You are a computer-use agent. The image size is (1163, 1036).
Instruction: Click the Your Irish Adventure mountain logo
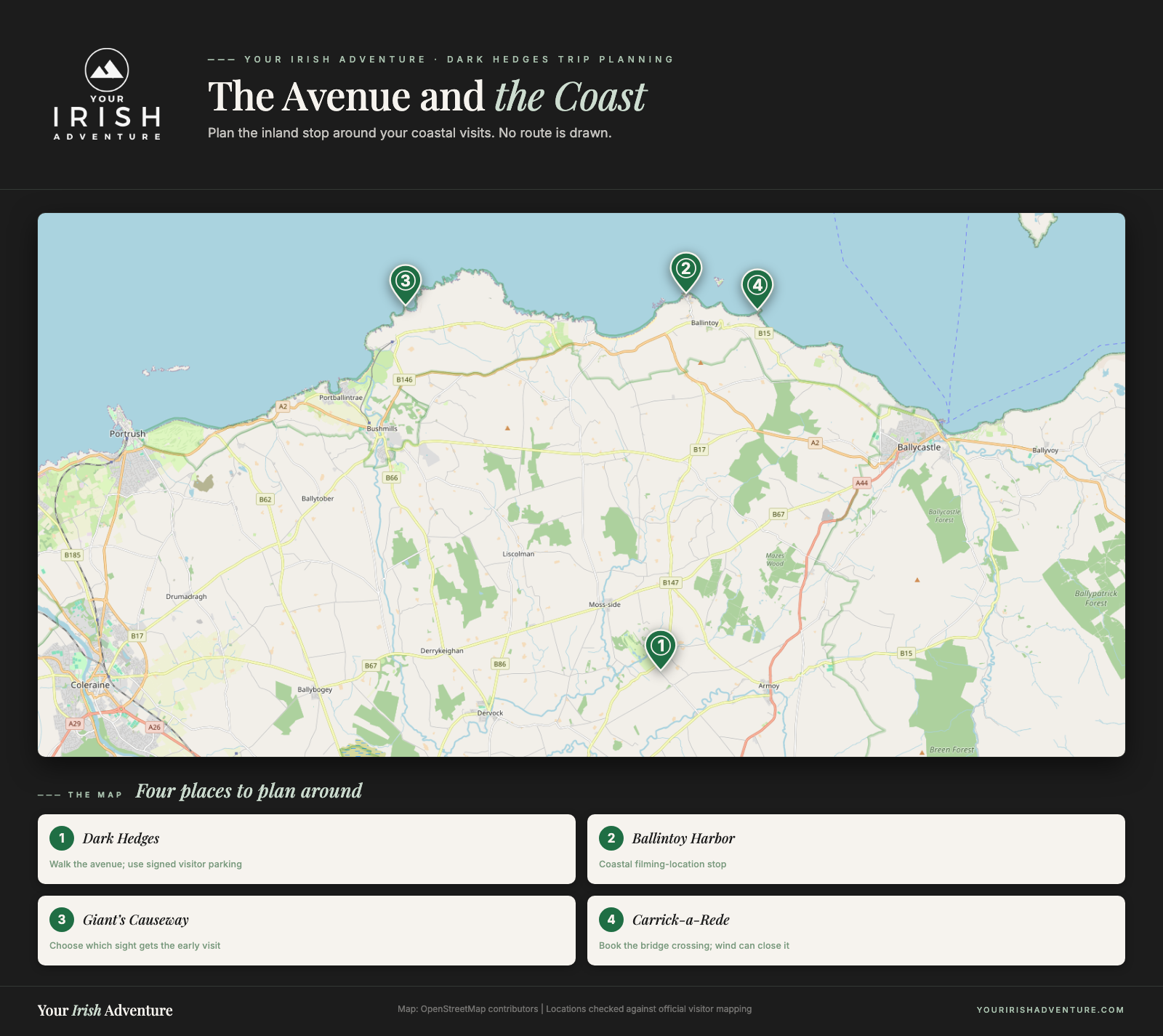coord(107,95)
